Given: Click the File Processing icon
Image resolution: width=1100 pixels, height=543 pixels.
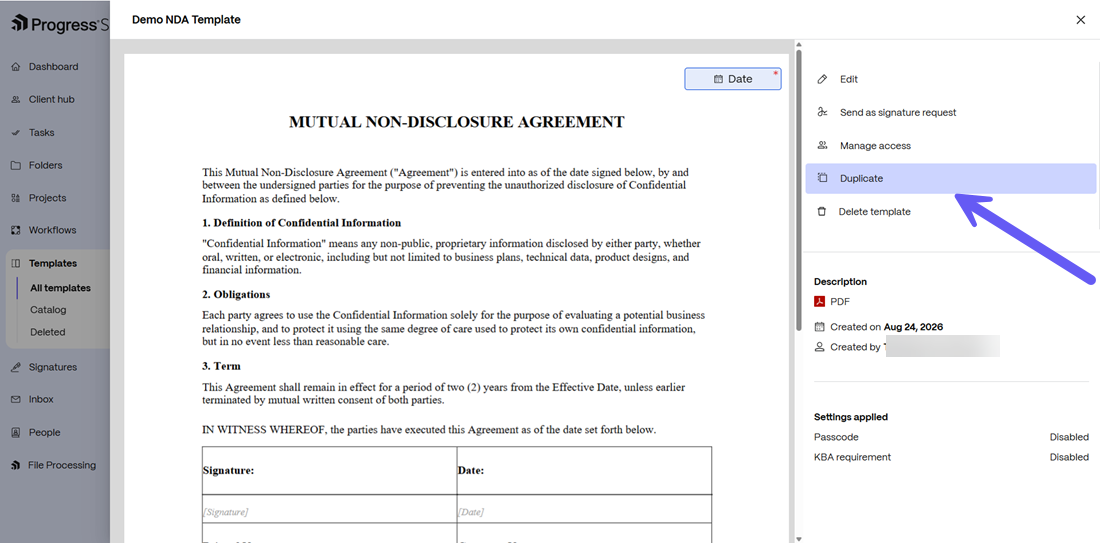Looking at the screenshot, I should click(15, 465).
